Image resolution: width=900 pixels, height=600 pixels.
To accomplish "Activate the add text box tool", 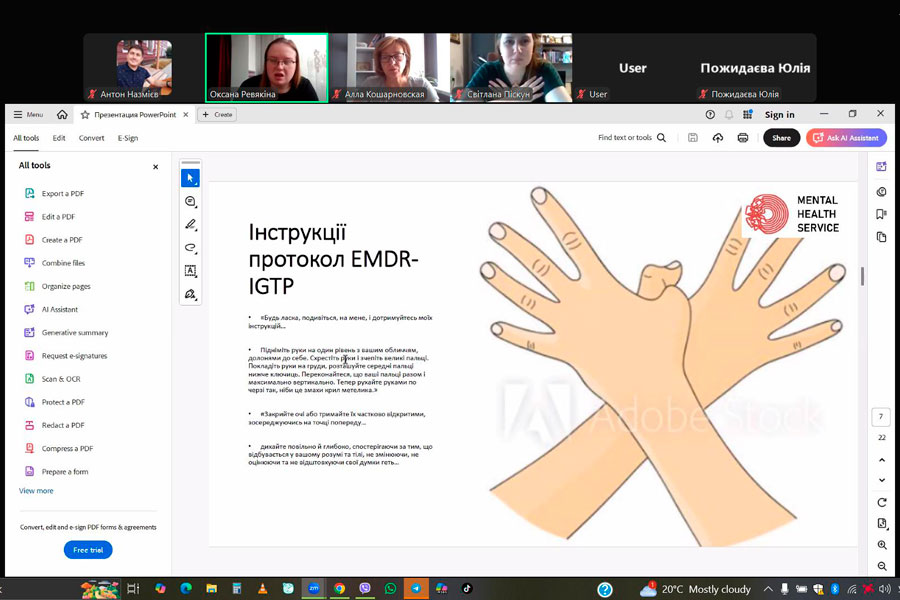I will pos(190,271).
